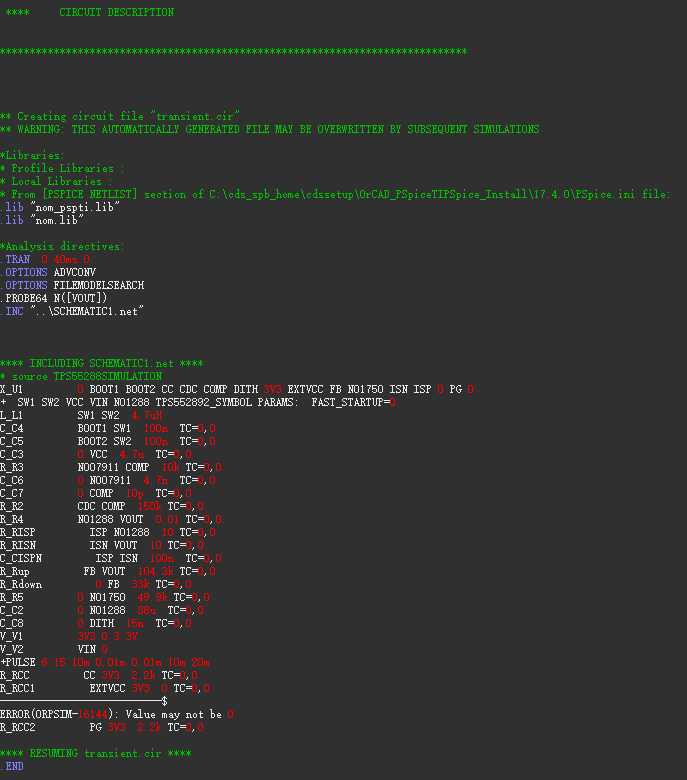Click the R_RISP netlist line

[x=108, y=532]
